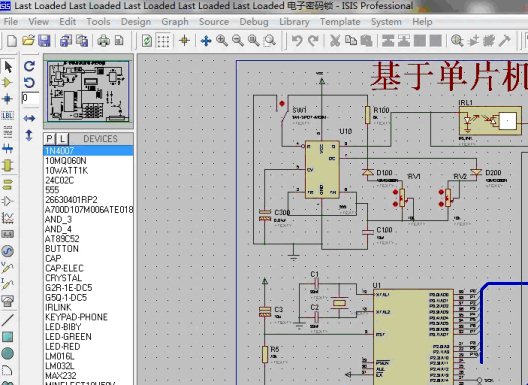This screenshot has height=385, width=528.
Task: Click the Print icon in toolbar
Action: pos(104,41)
